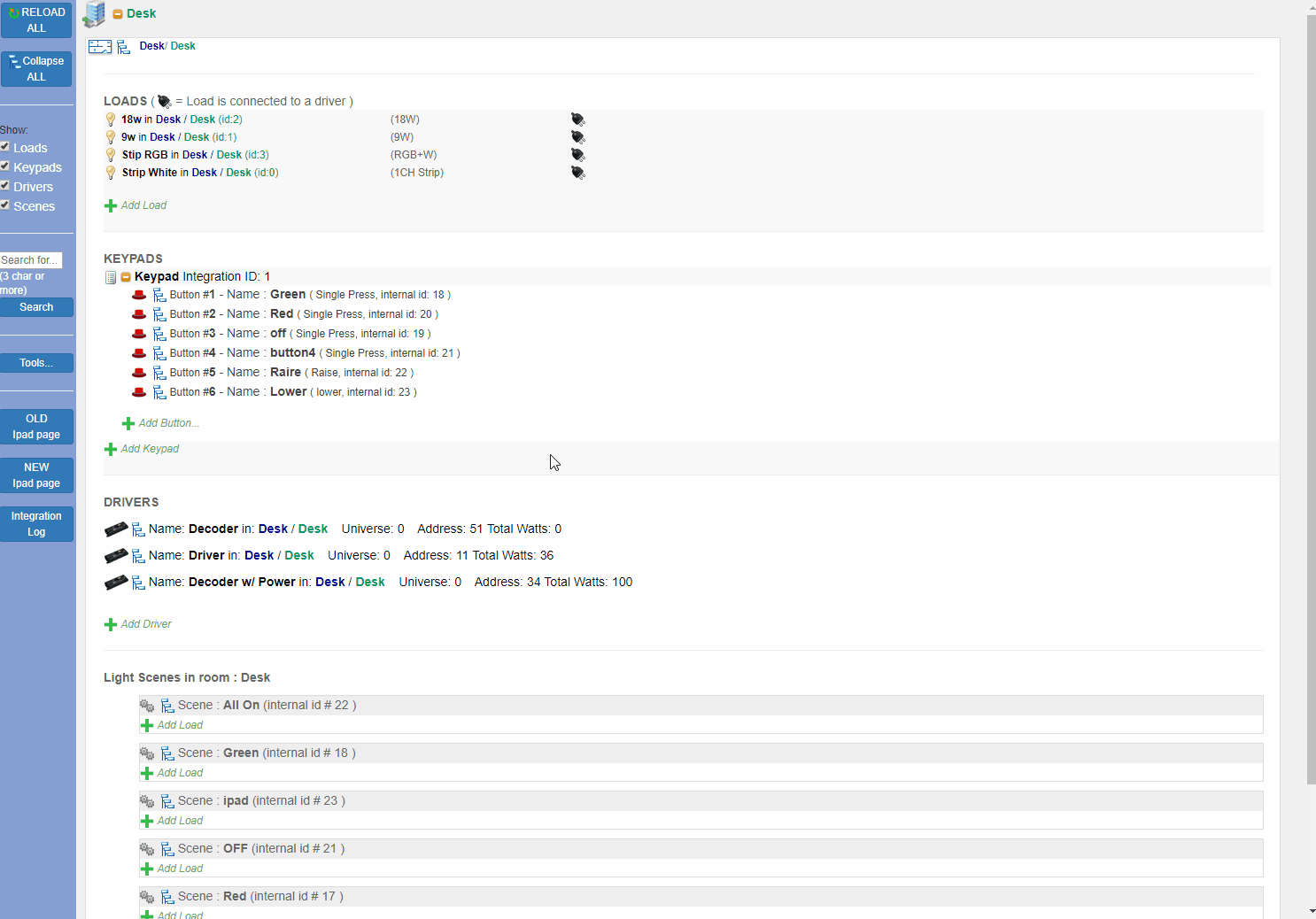Open the Strip White in Desk load
This screenshot has width=1316, height=919.
coord(200,173)
